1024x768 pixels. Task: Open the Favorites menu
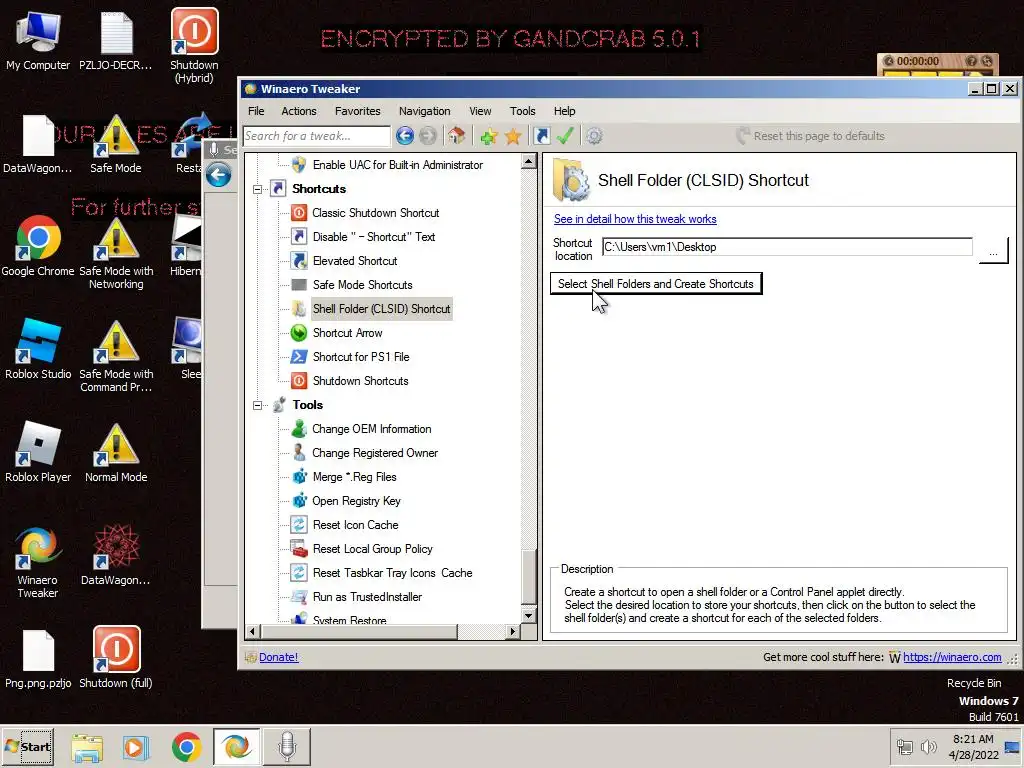pyautogui.click(x=357, y=111)
